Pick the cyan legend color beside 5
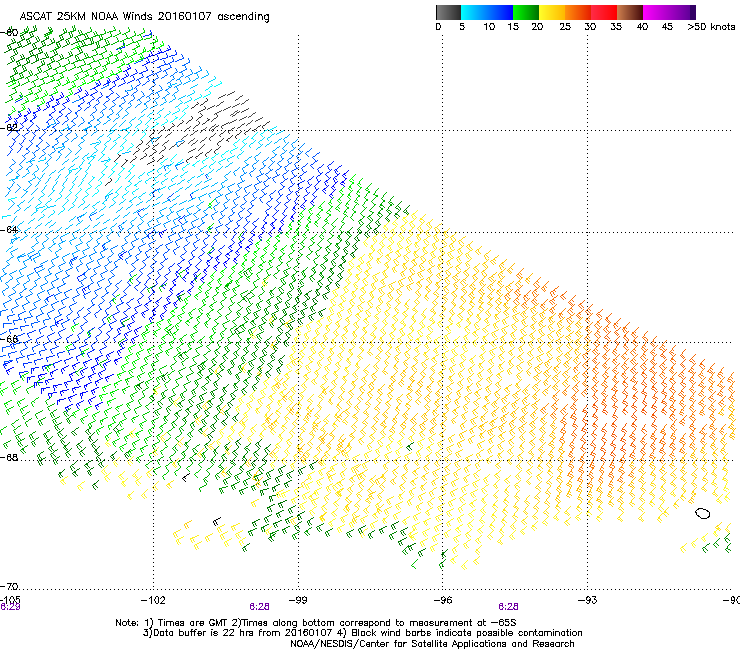Screen dimensions: 740x650 tap(474, 12)
